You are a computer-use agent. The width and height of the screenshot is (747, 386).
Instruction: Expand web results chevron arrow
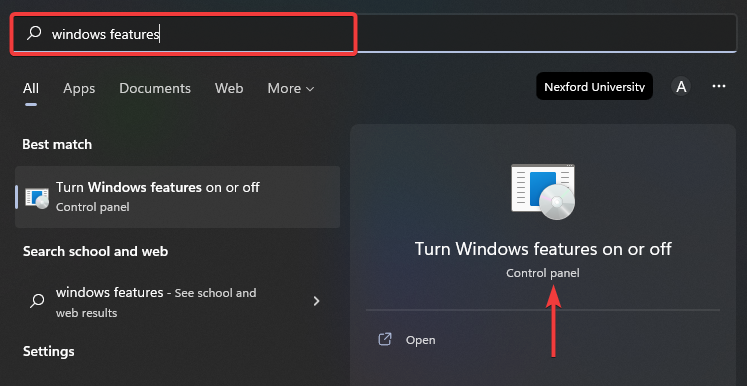[316, 301]
